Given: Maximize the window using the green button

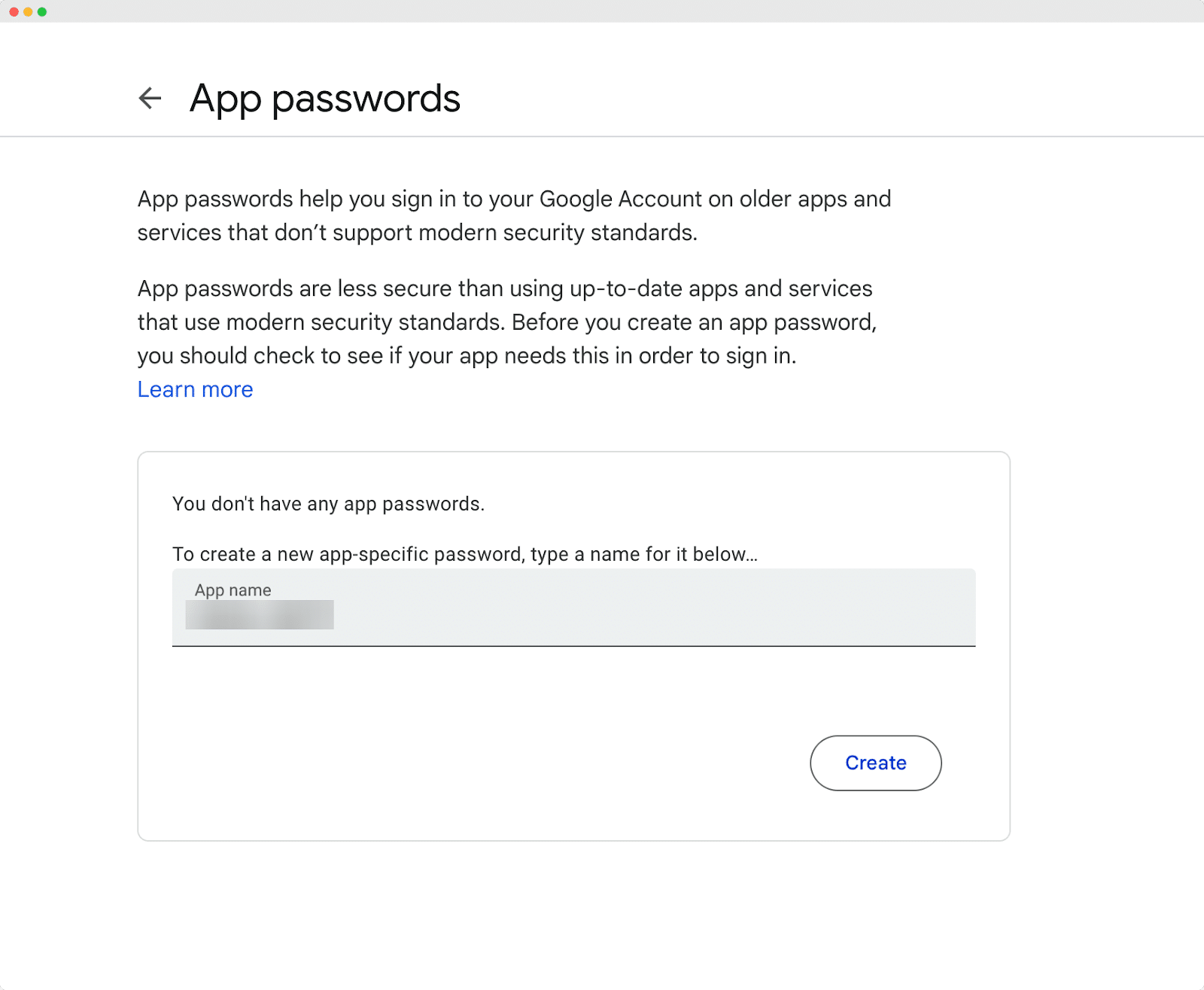Looking at the screenshot, I should click(42, 12).
